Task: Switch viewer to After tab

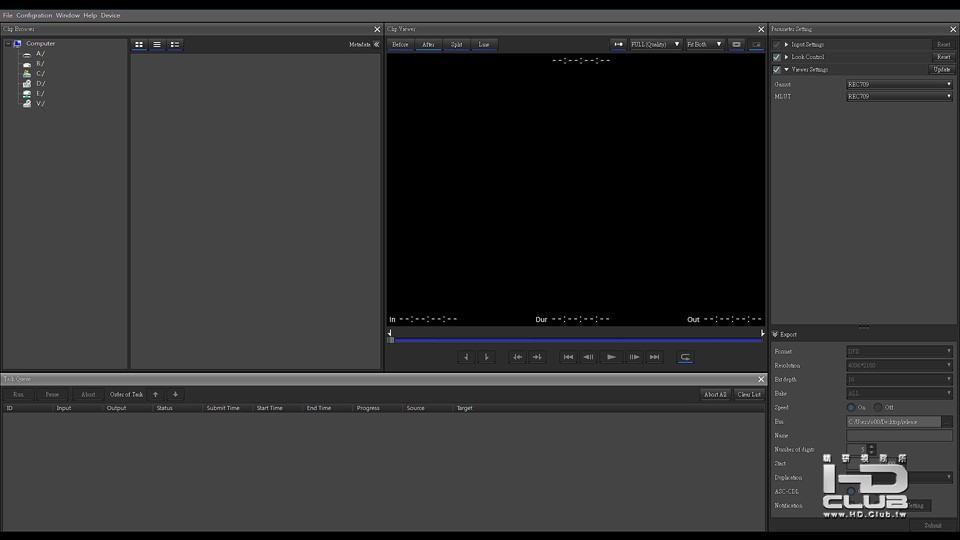Action: coord(428,44)
